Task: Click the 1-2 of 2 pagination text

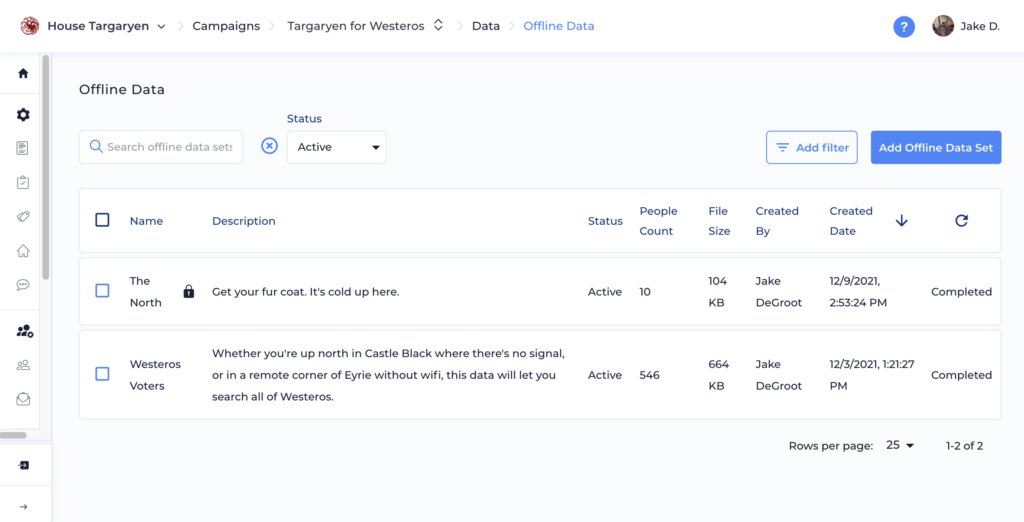Action: (965, 446)
